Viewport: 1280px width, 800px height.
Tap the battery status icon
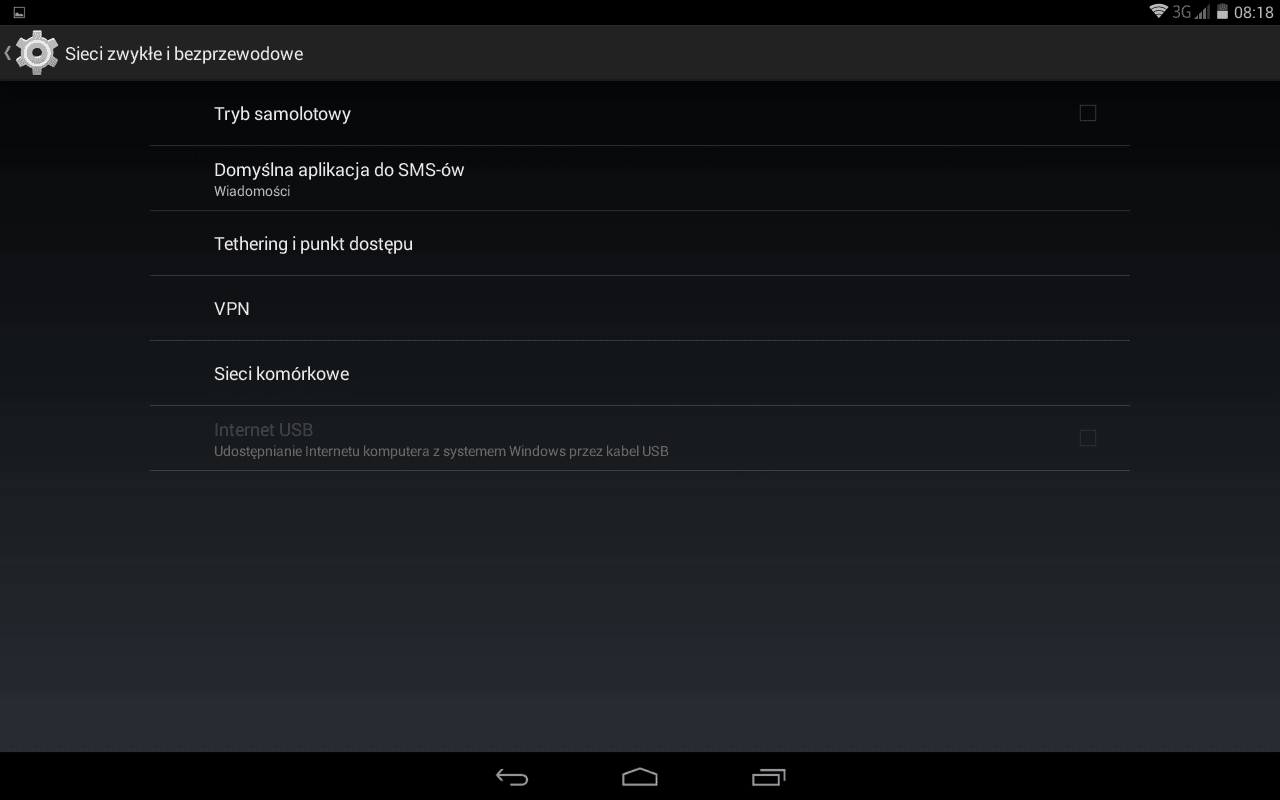coord(1222,12)
